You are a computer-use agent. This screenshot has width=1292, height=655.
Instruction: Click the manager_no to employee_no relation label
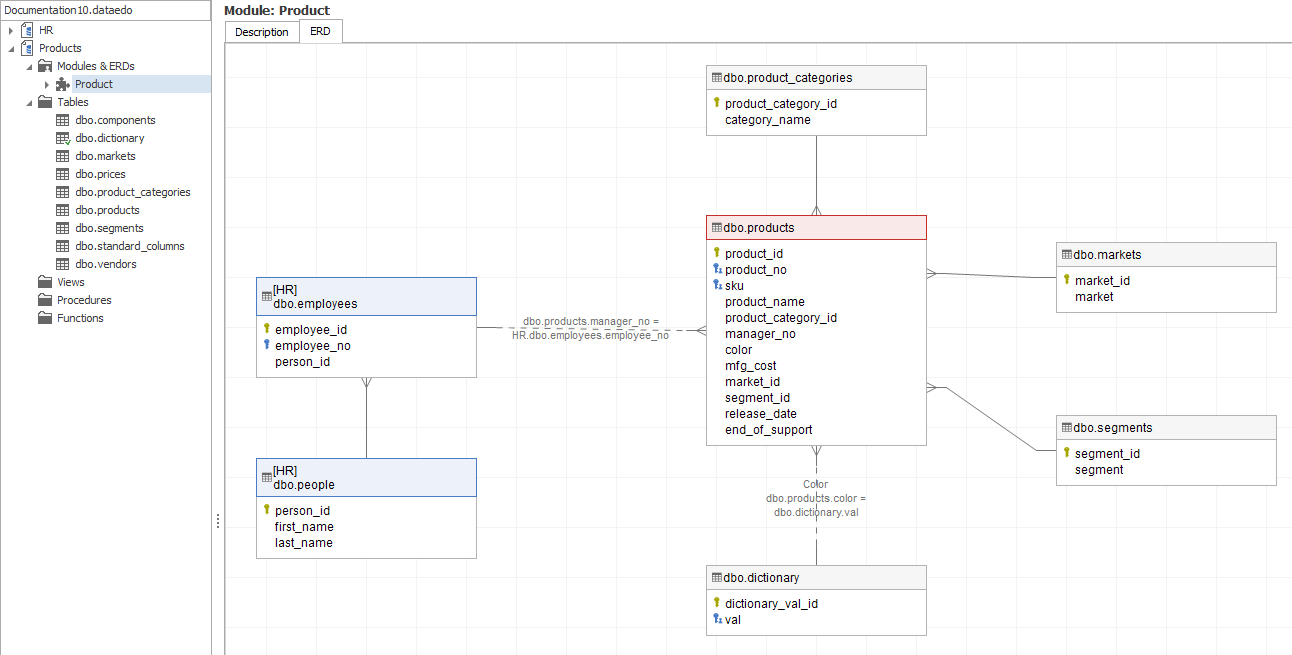point(590,329)
